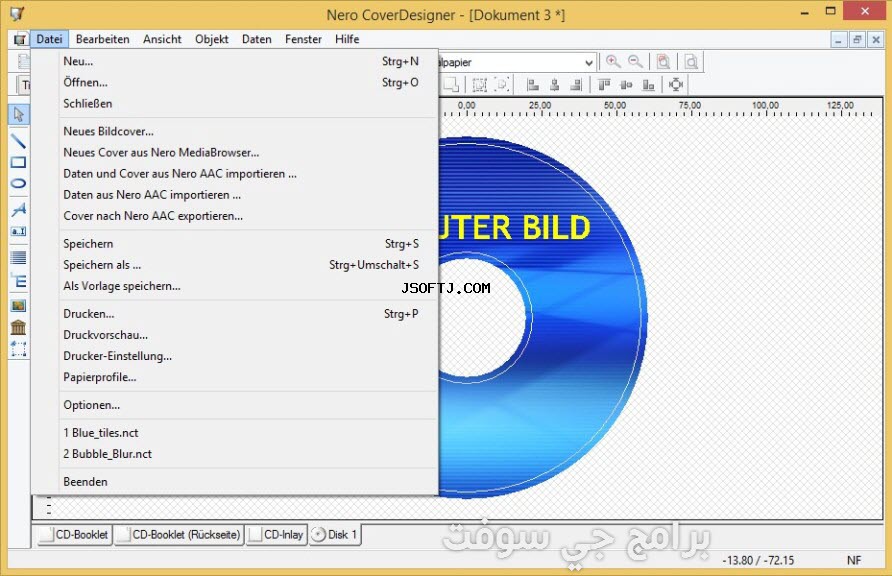892x576 pixels.
Task: Choose Öffnen... in the menu
Action: 234,82
